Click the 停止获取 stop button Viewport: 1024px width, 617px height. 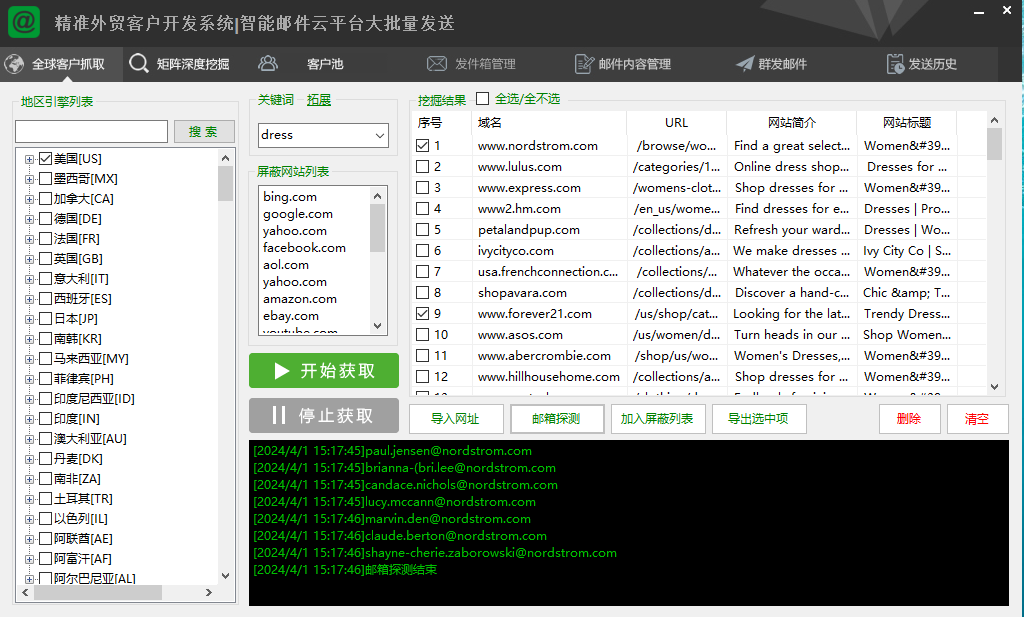click(x=324, y=415)
